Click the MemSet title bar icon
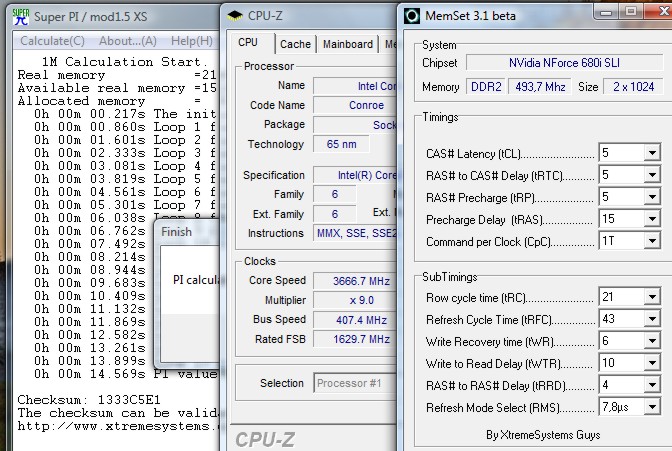The width and height of the screenshot is (672, 451). click(412, 16)
